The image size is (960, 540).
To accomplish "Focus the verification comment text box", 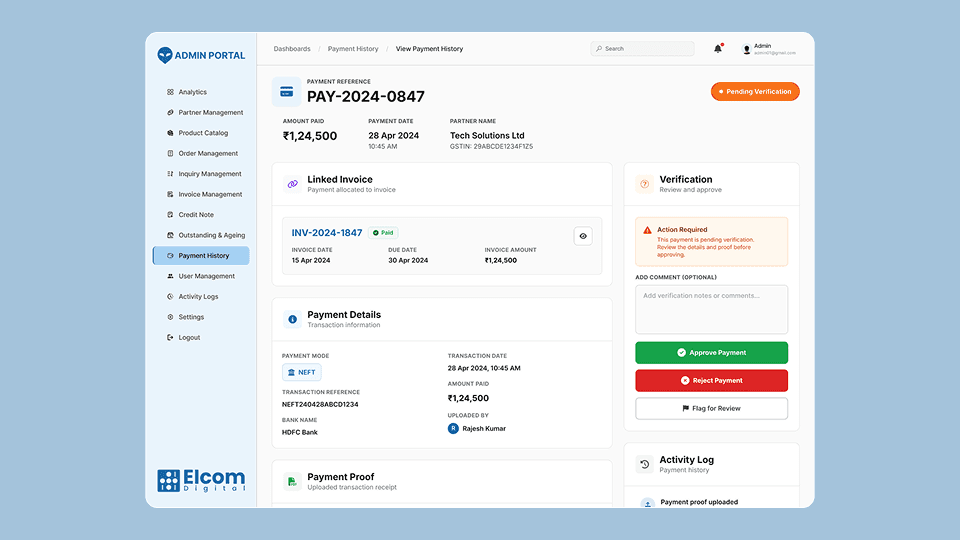I will coord(711,309).
